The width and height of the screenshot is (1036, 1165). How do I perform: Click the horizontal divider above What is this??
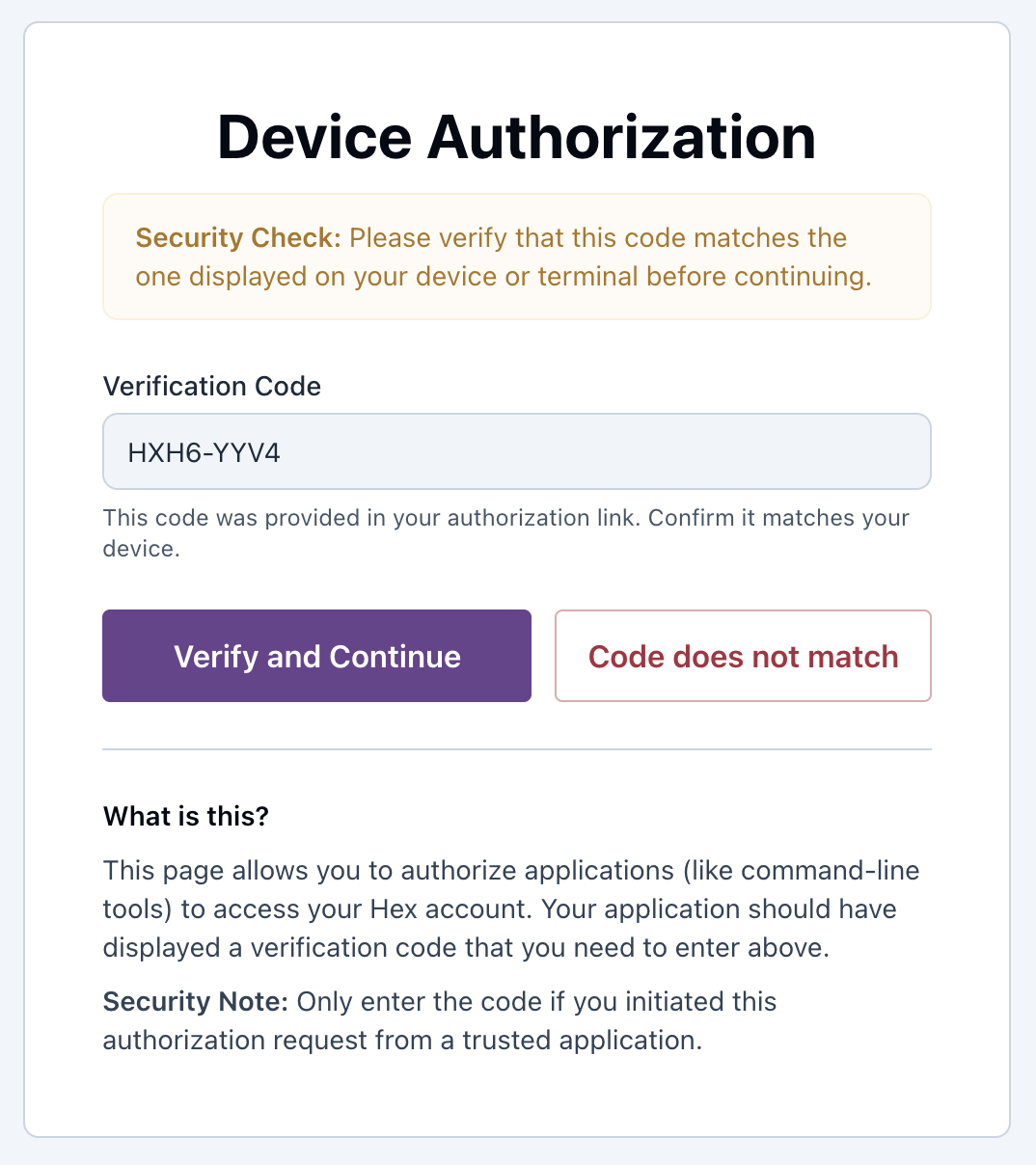517,747
